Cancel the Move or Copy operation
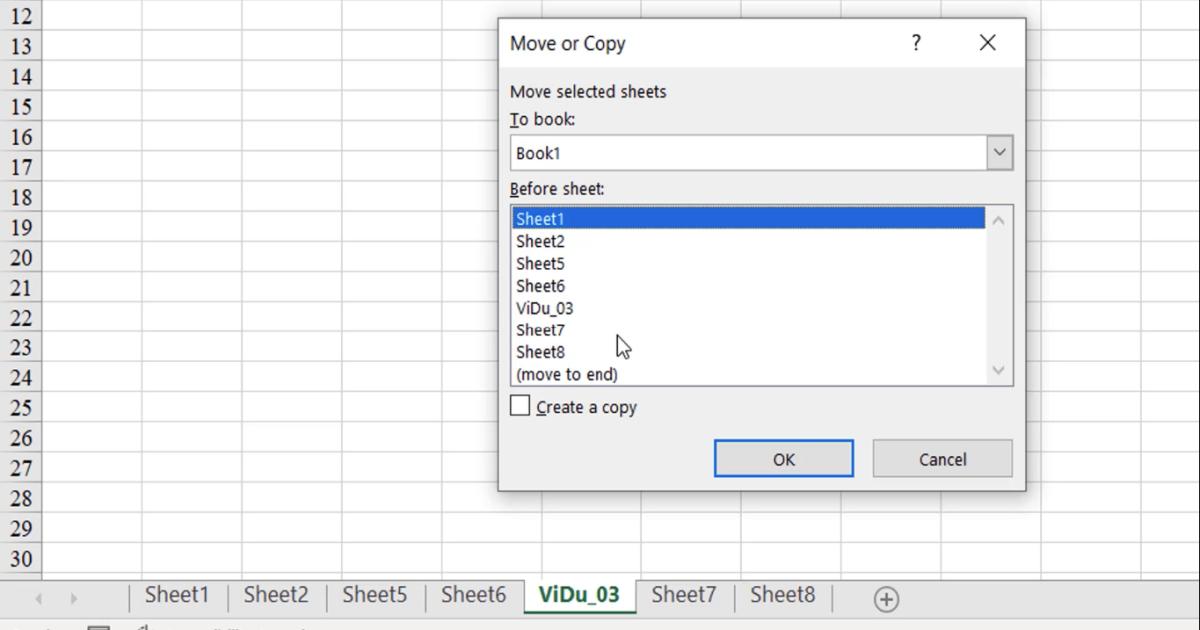 click(941, 458)
